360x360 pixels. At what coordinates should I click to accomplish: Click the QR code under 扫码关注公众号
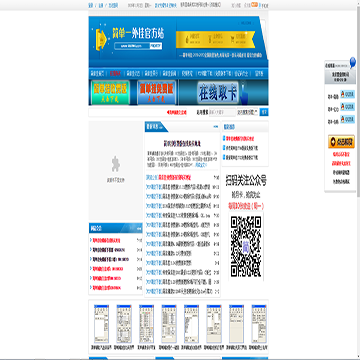[x=246, y=246]
